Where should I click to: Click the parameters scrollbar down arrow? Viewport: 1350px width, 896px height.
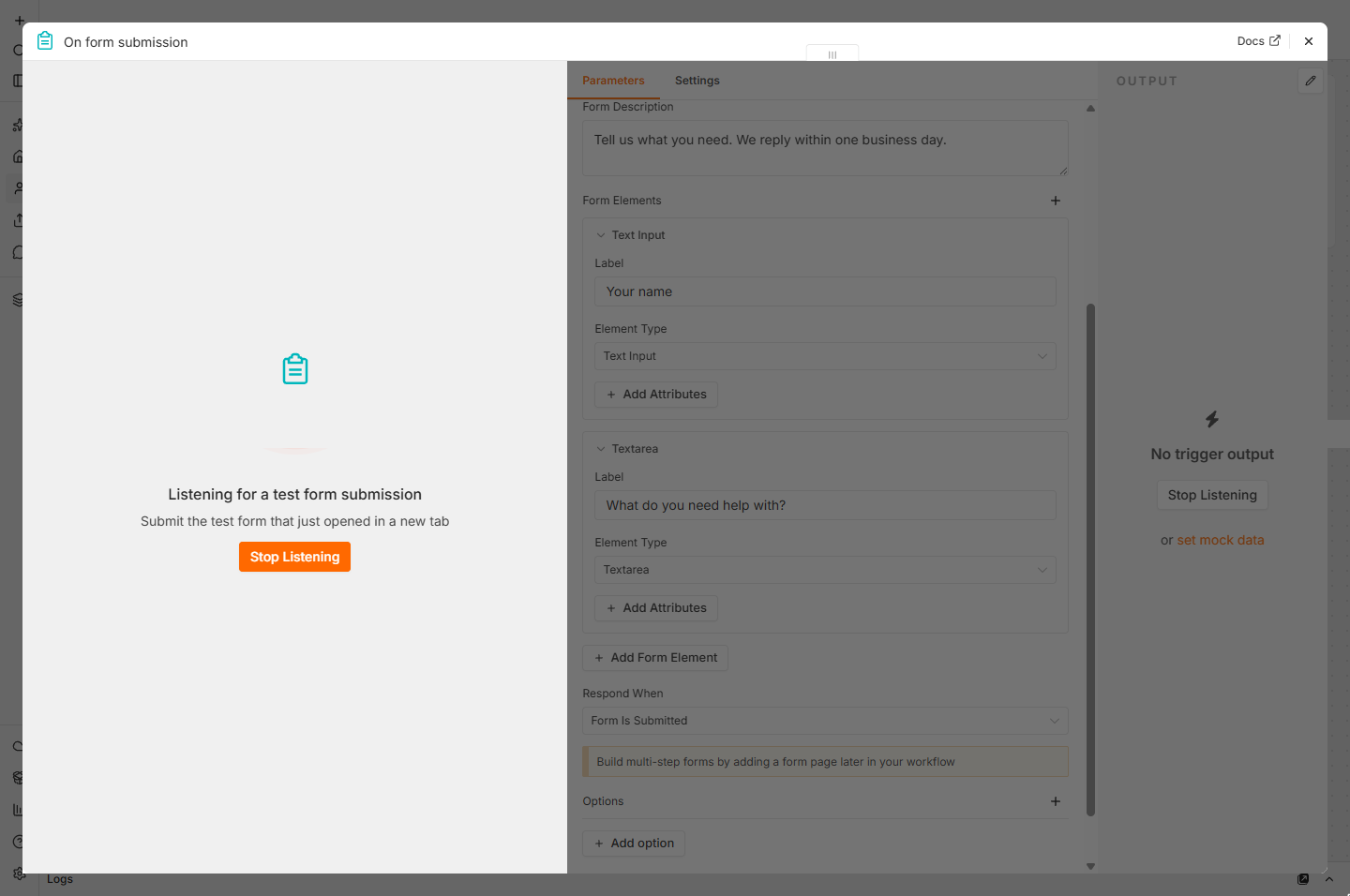(1090, 866)
